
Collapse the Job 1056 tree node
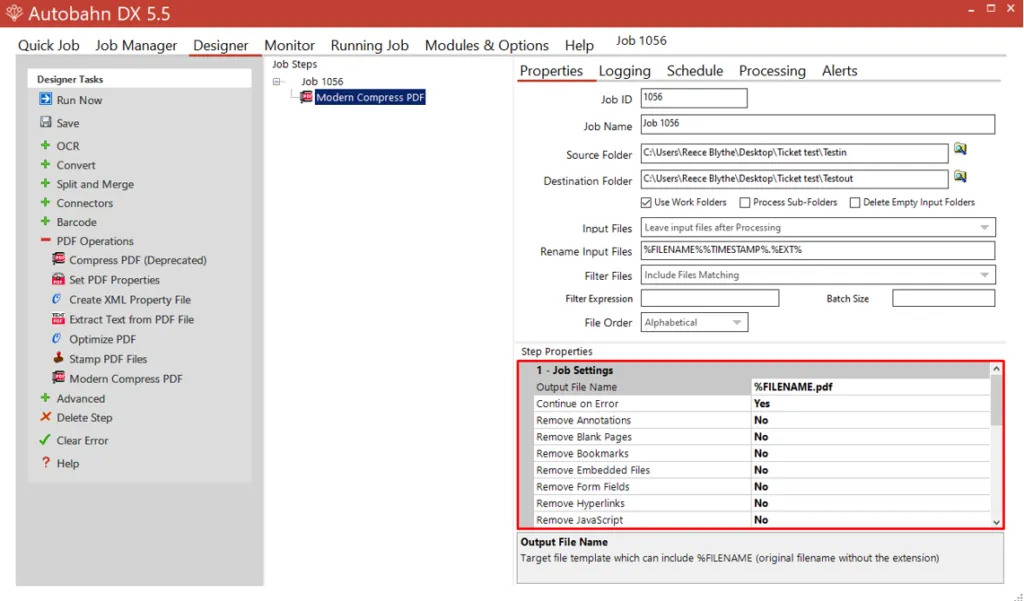point(276,82)
